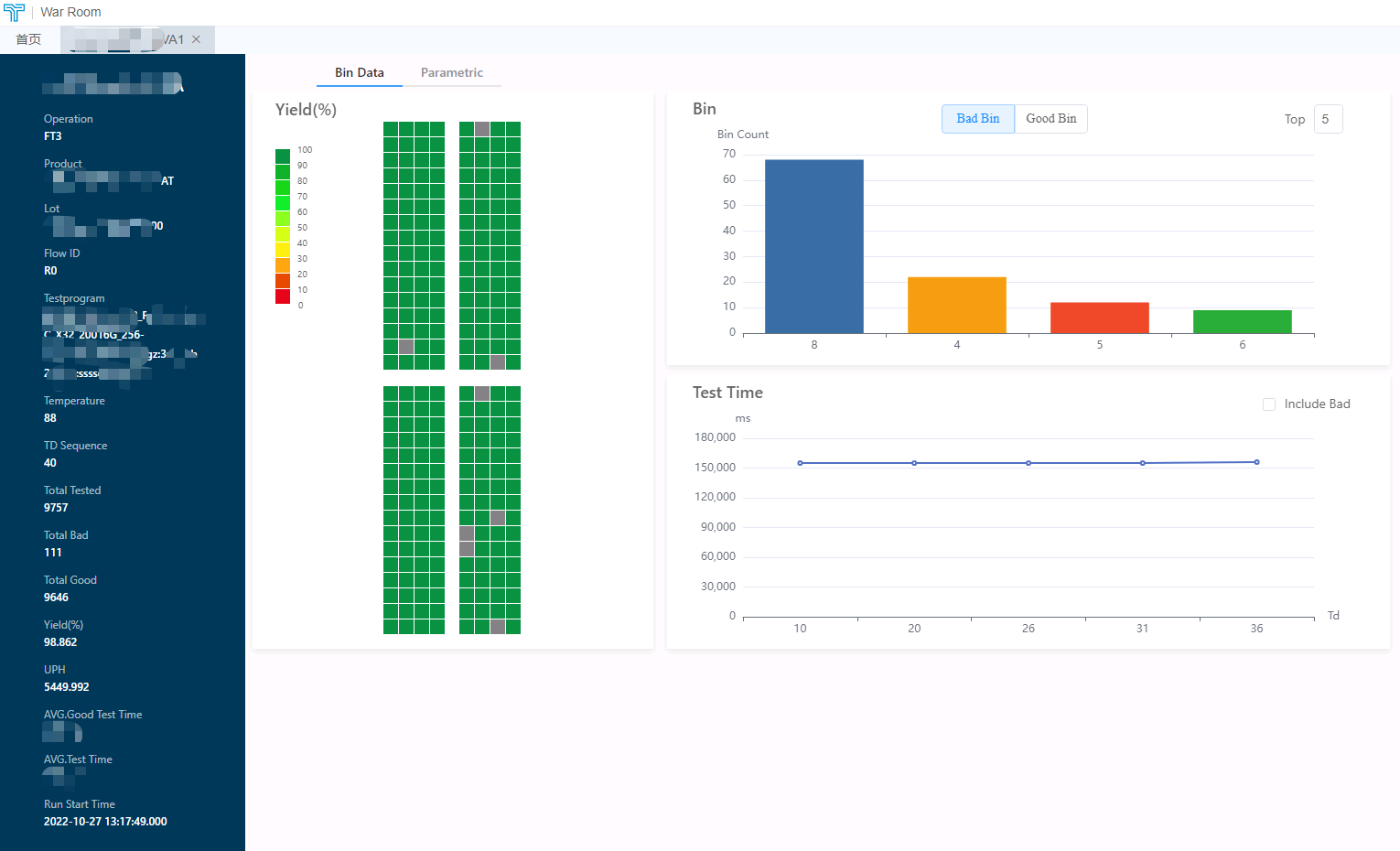Enable the Include Bad checkbox
1400x851 pixels.
click(x=1269, y=404)
